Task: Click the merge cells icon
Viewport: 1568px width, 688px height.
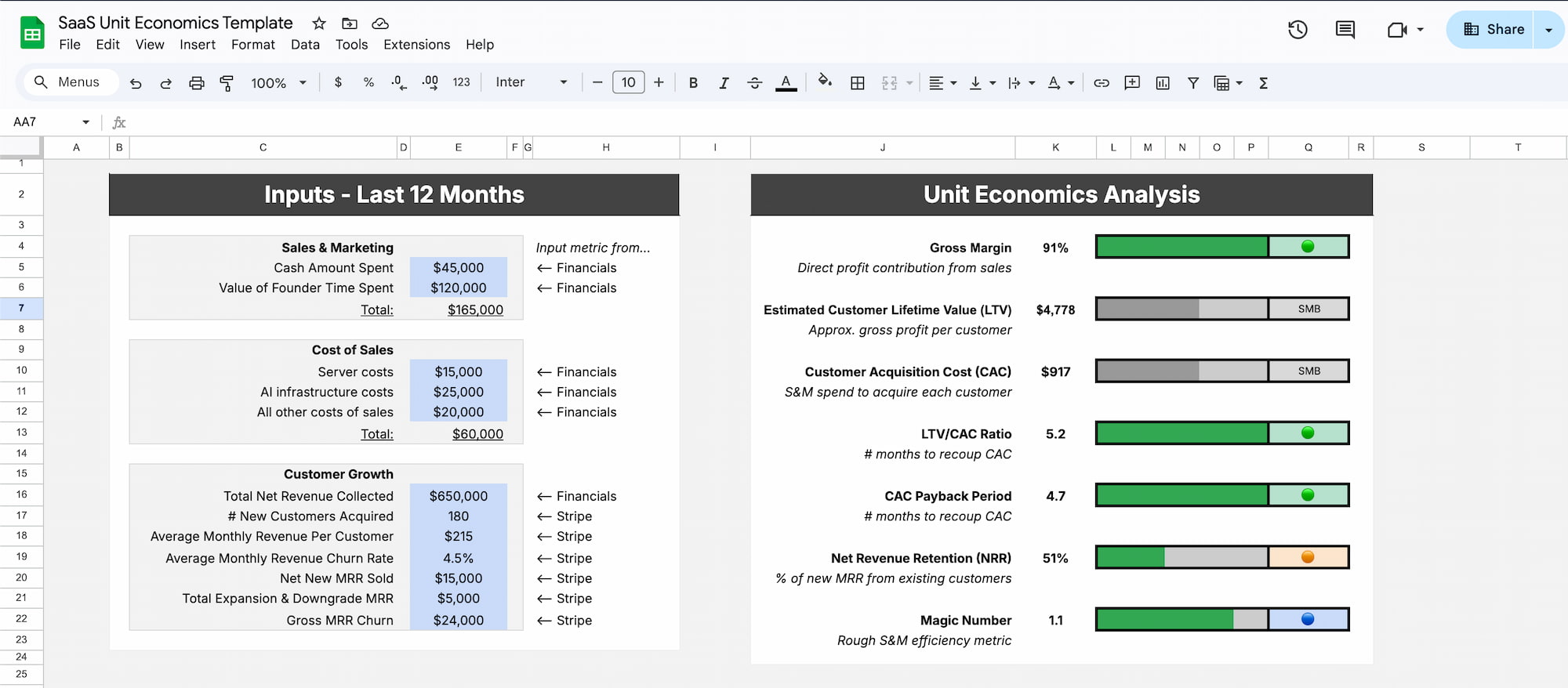Action: click(889, 82)
